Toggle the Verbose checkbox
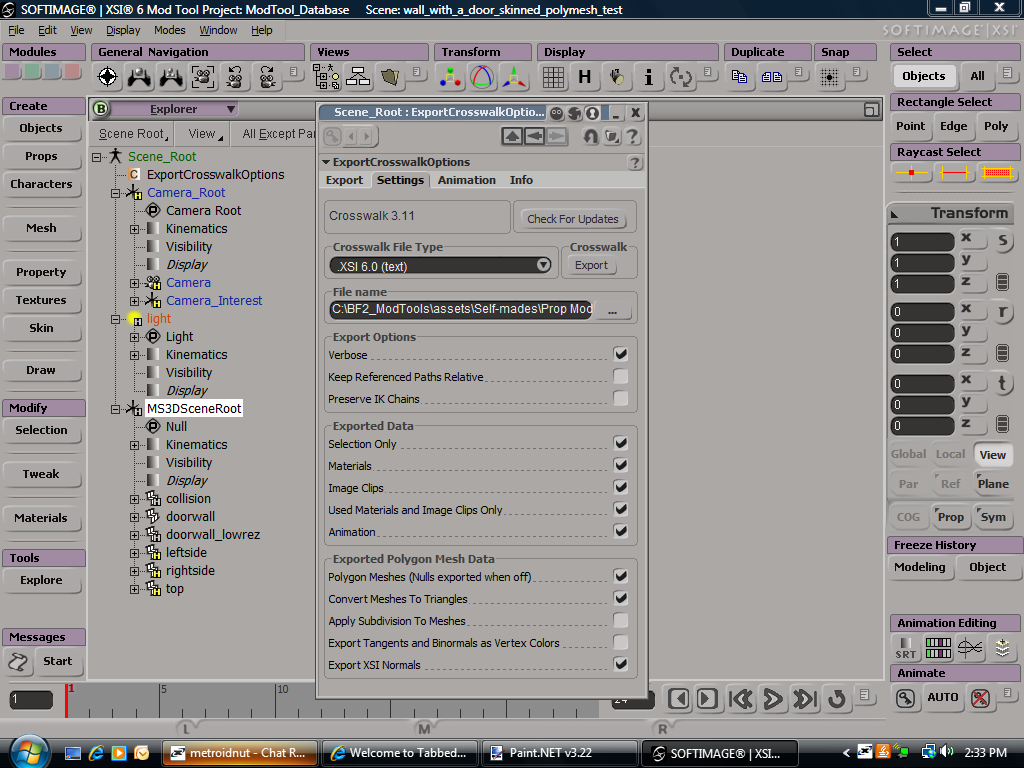1024x768 pixels. pos(620,354)
